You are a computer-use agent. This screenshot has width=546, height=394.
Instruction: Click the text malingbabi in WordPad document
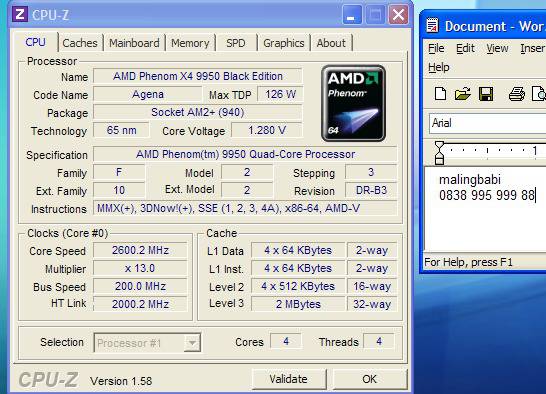point(470,180)
